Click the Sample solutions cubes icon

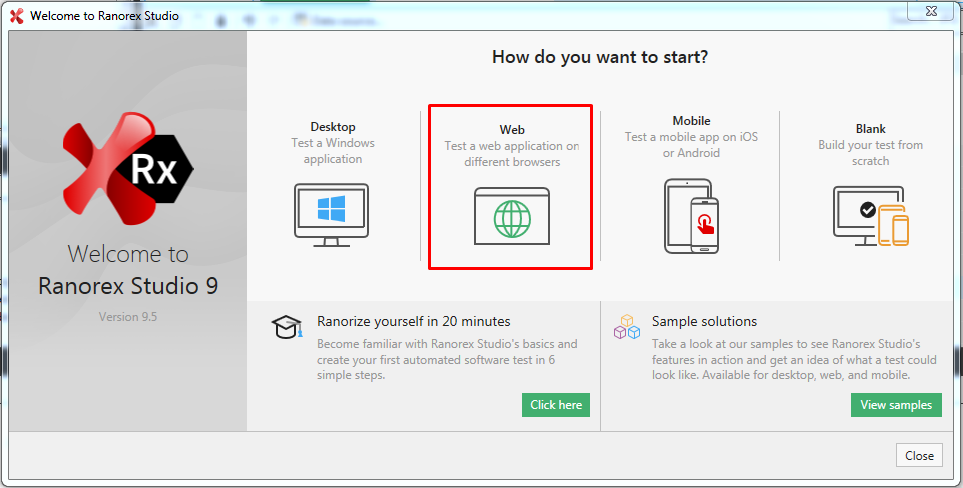pos(627,327)
